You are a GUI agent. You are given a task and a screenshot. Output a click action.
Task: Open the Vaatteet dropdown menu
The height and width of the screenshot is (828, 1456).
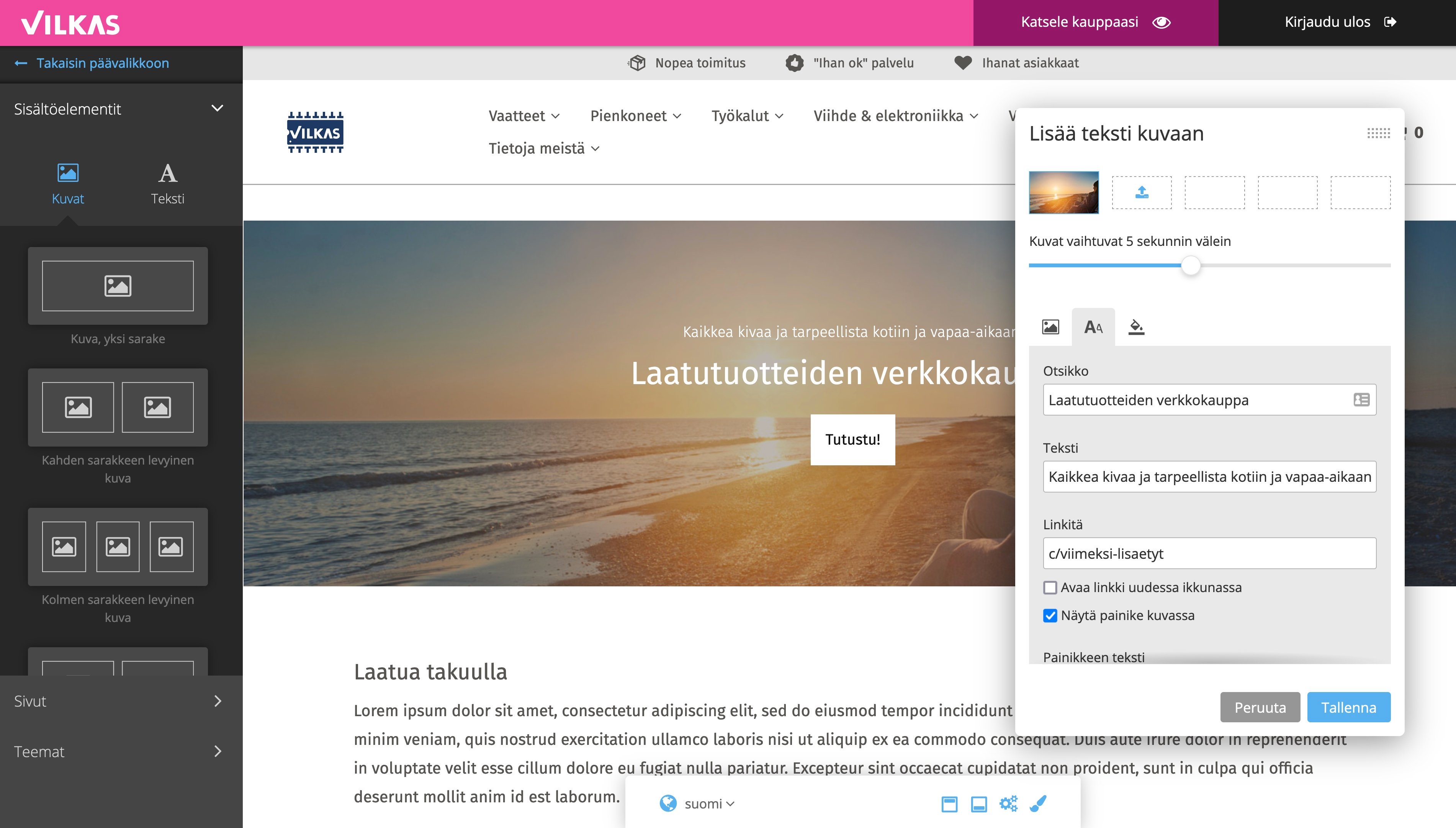pyautogui.click(x=524, y=116)
